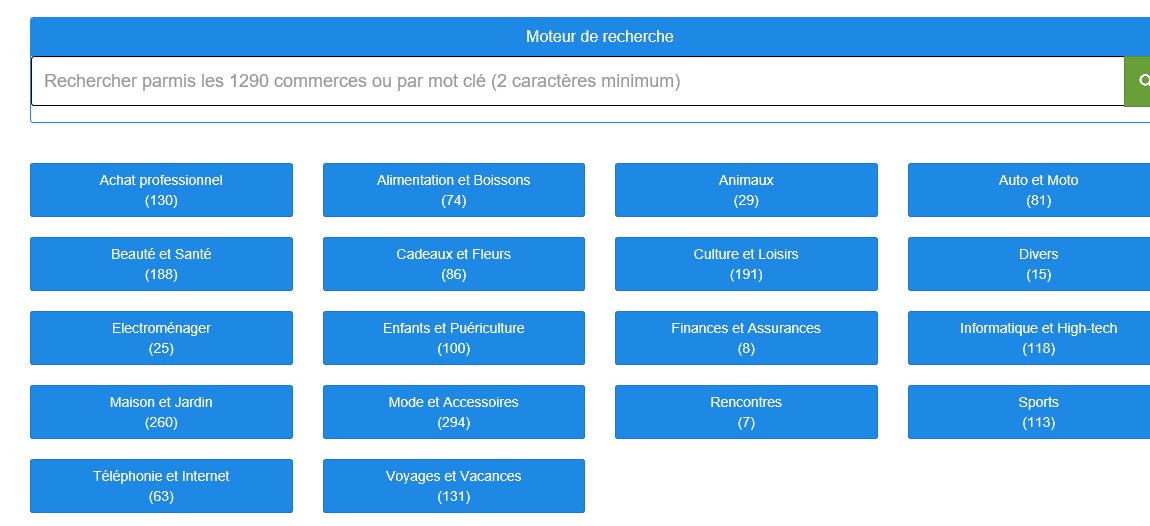The image size is (1150, 526).
Task: Browse Culture et Loisirs category
Action: (x=746, y=264)
